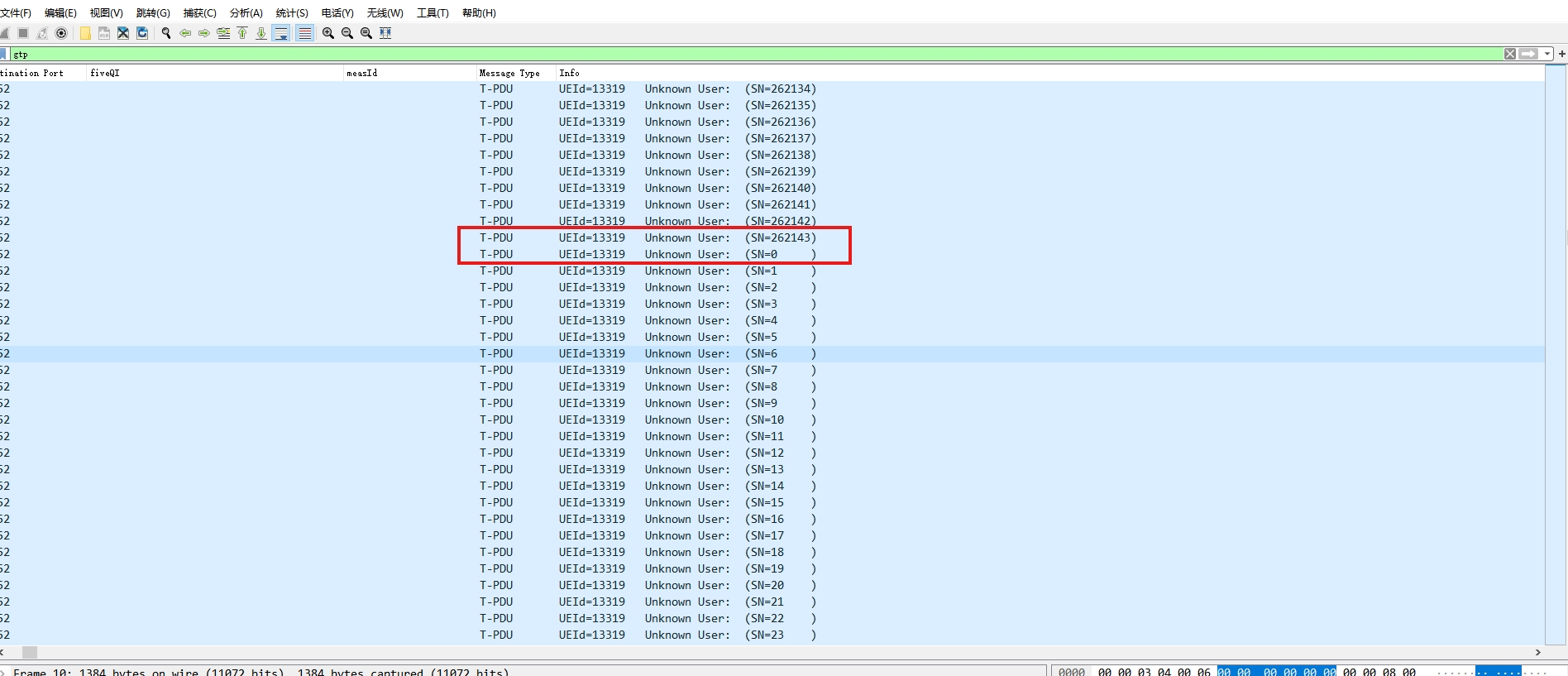This screenshot has height=676, width=1568.
Task: Go to next packet green arrow
Action: coord(204,33)
